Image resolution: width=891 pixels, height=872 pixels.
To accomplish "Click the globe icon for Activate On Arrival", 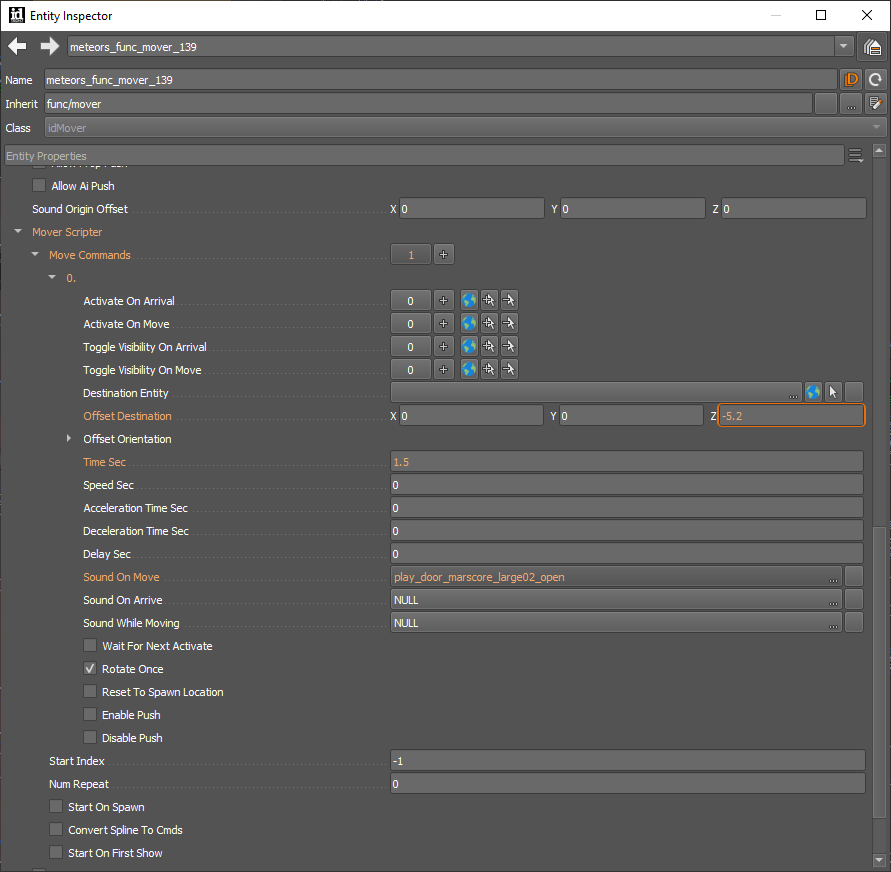I will tap(469, 301).
